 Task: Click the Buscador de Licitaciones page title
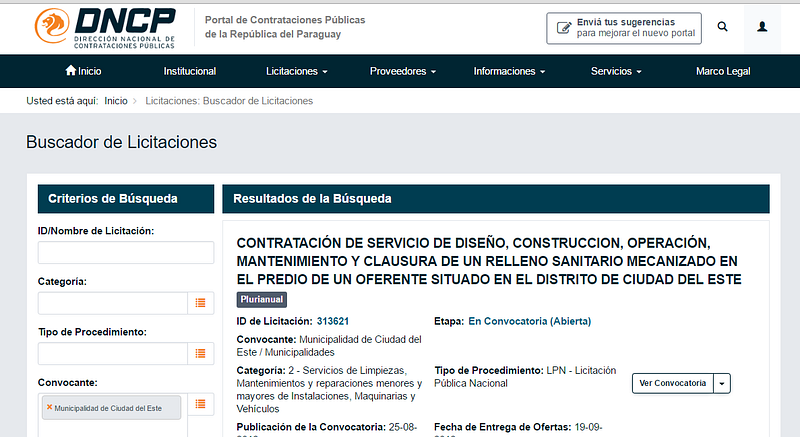[x=121, y=142]
